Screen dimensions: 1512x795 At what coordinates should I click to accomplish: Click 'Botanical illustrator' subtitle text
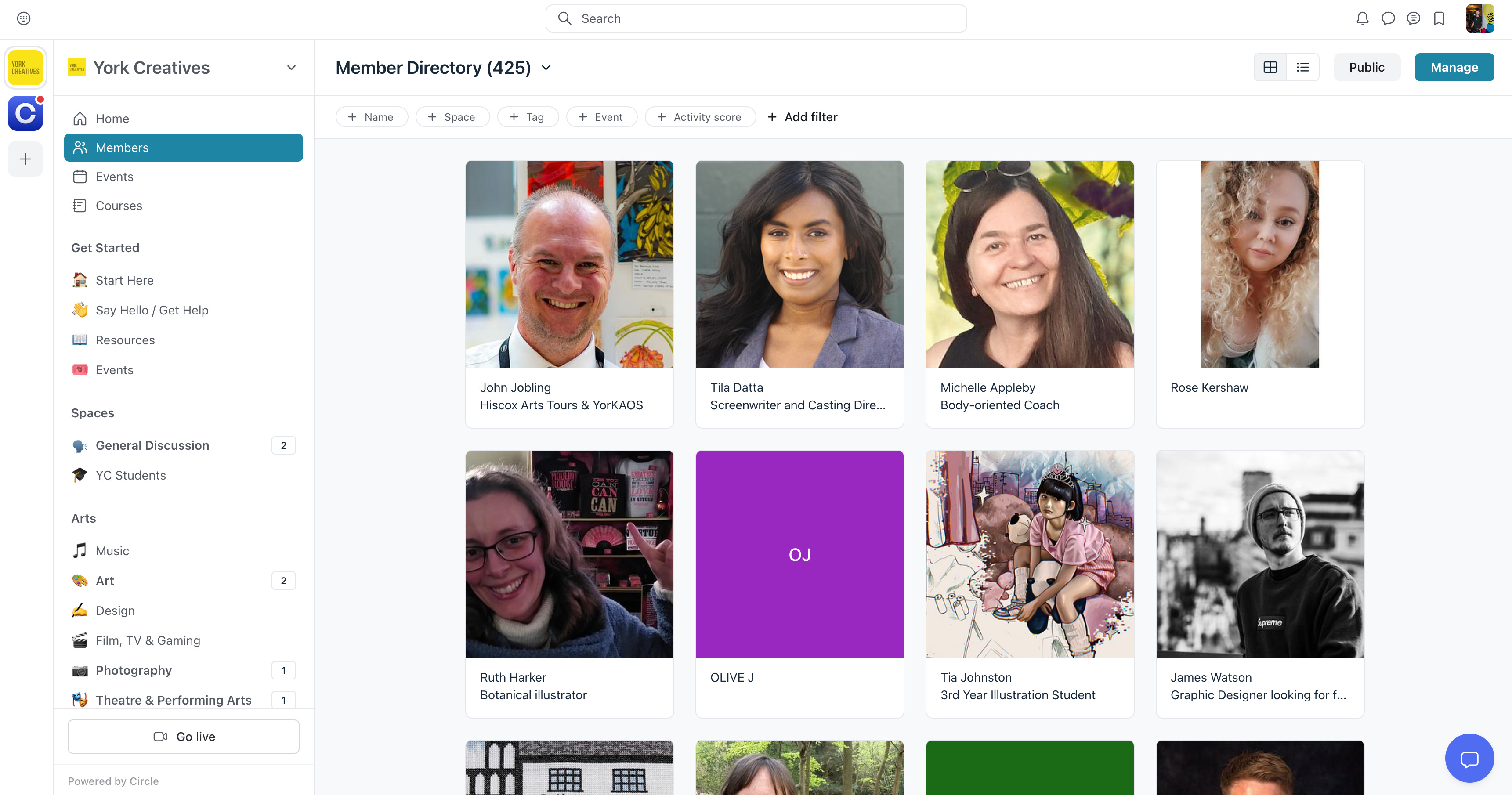pyautogui.click(x=533, y=695)
